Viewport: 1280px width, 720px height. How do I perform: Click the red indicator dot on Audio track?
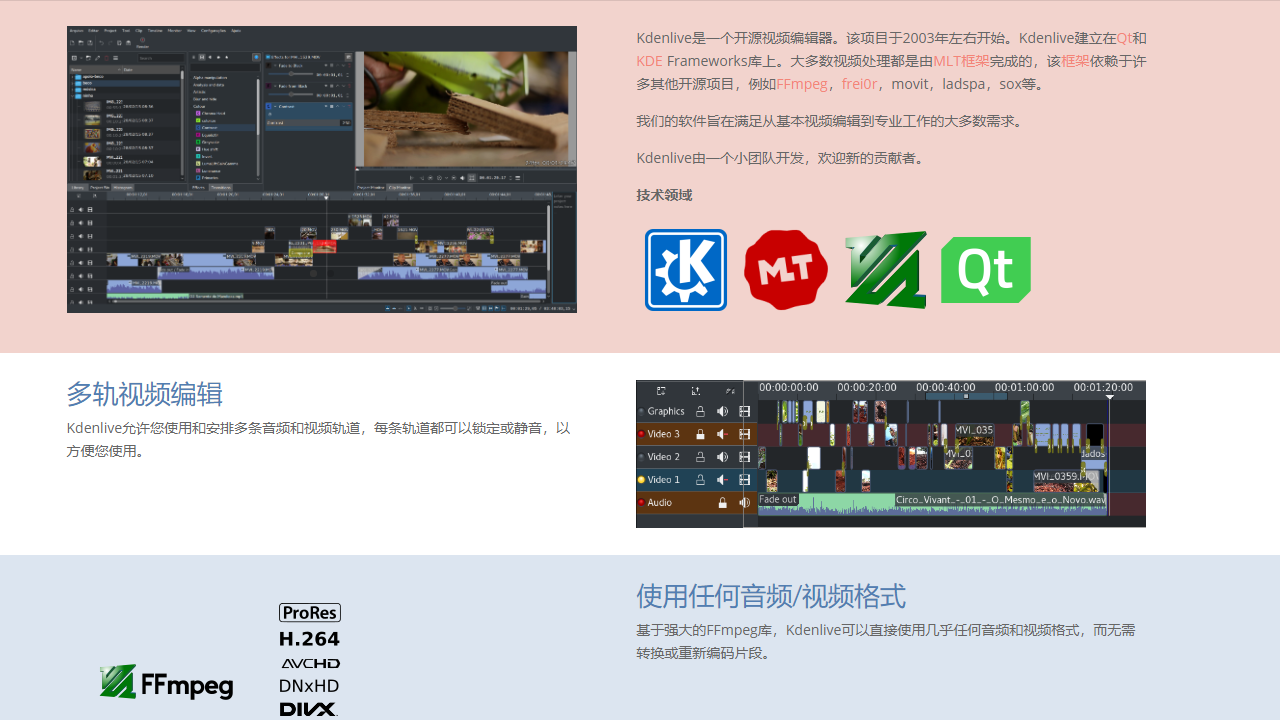click(x=641, y=503)
